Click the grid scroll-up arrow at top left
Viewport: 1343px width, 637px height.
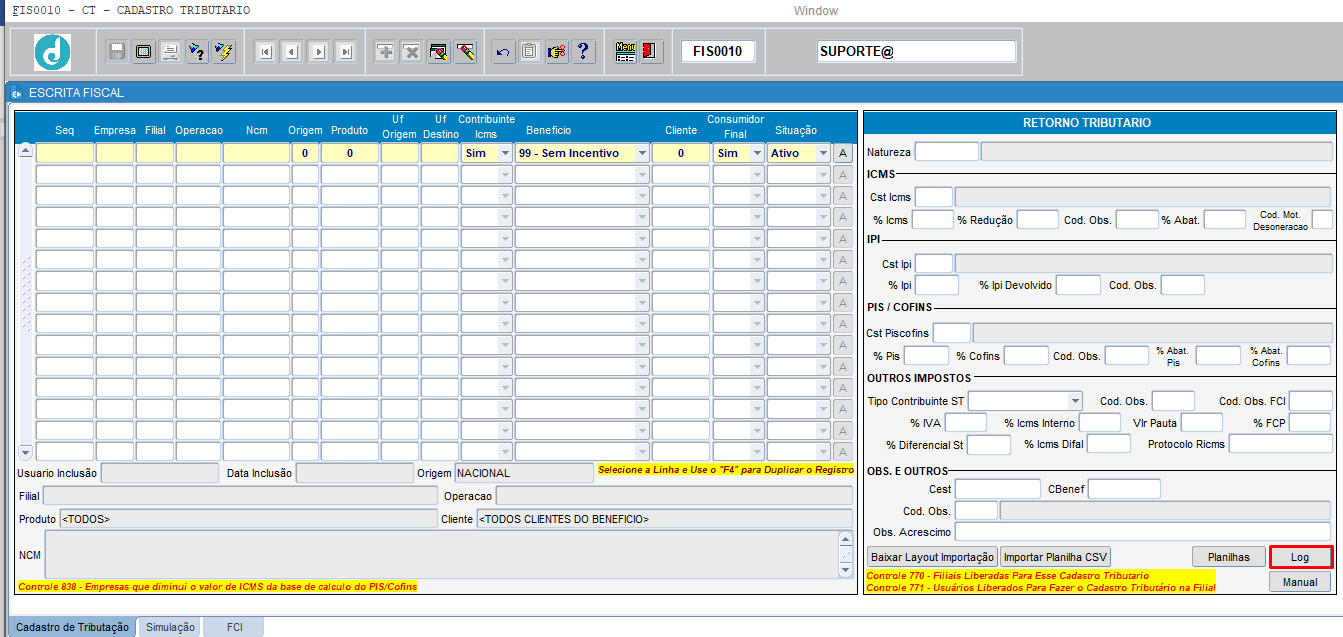[26, 150]
